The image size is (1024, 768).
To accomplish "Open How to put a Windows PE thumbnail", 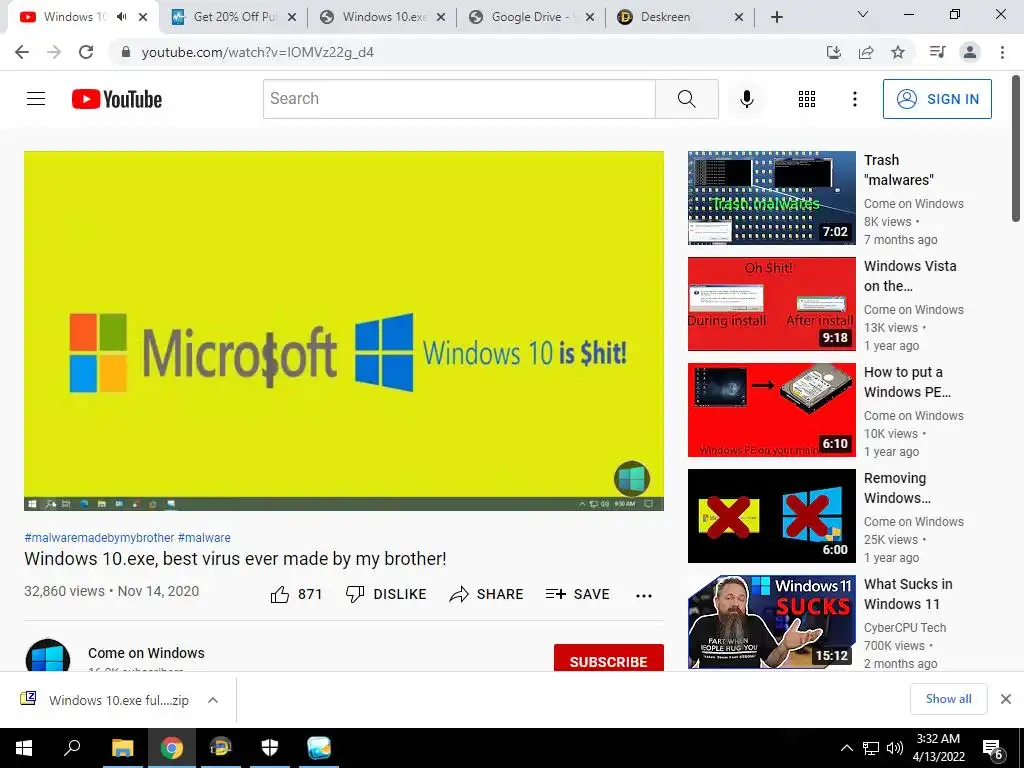I will 771,410.
